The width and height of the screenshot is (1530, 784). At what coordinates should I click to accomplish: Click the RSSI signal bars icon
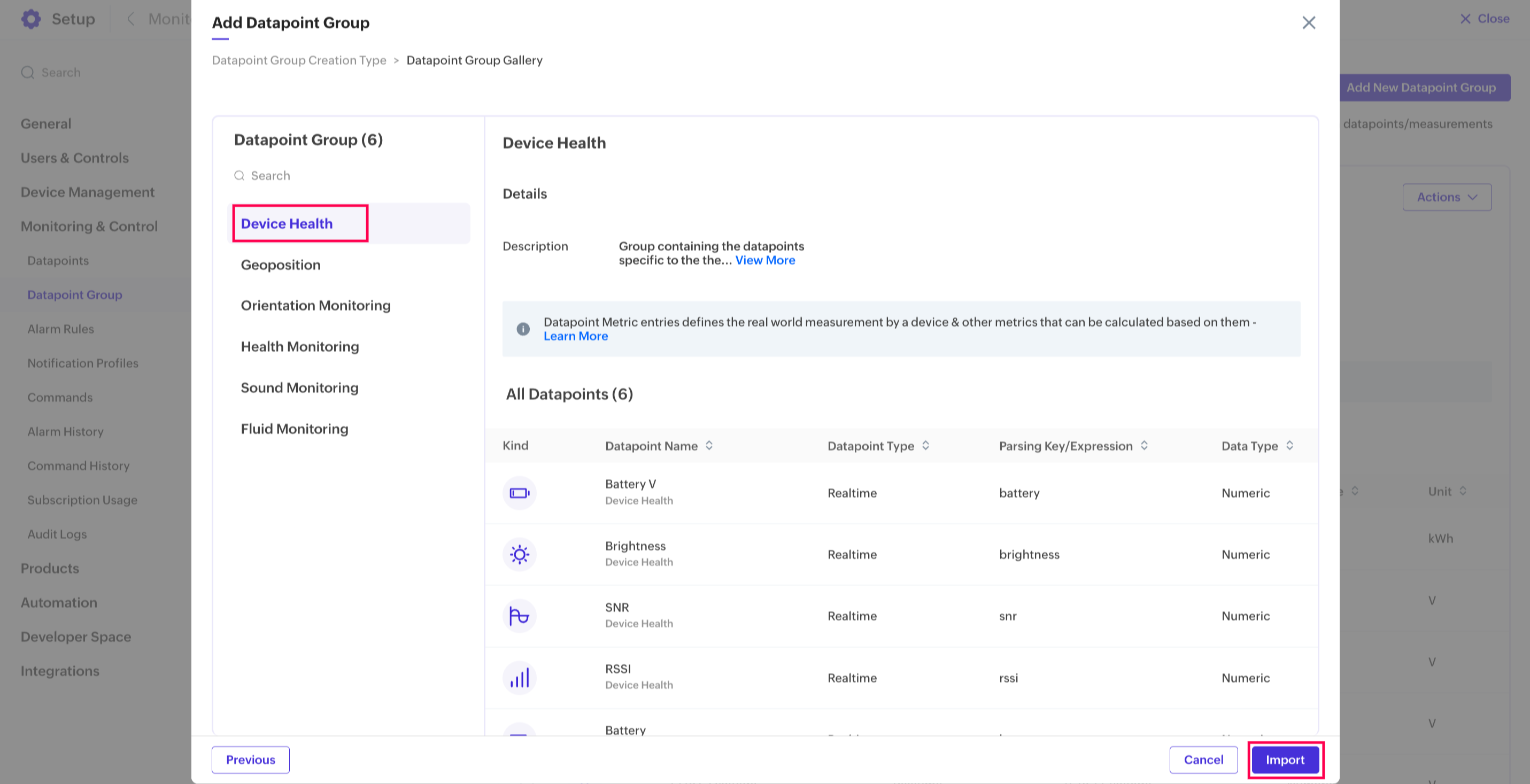coord(519,678)
